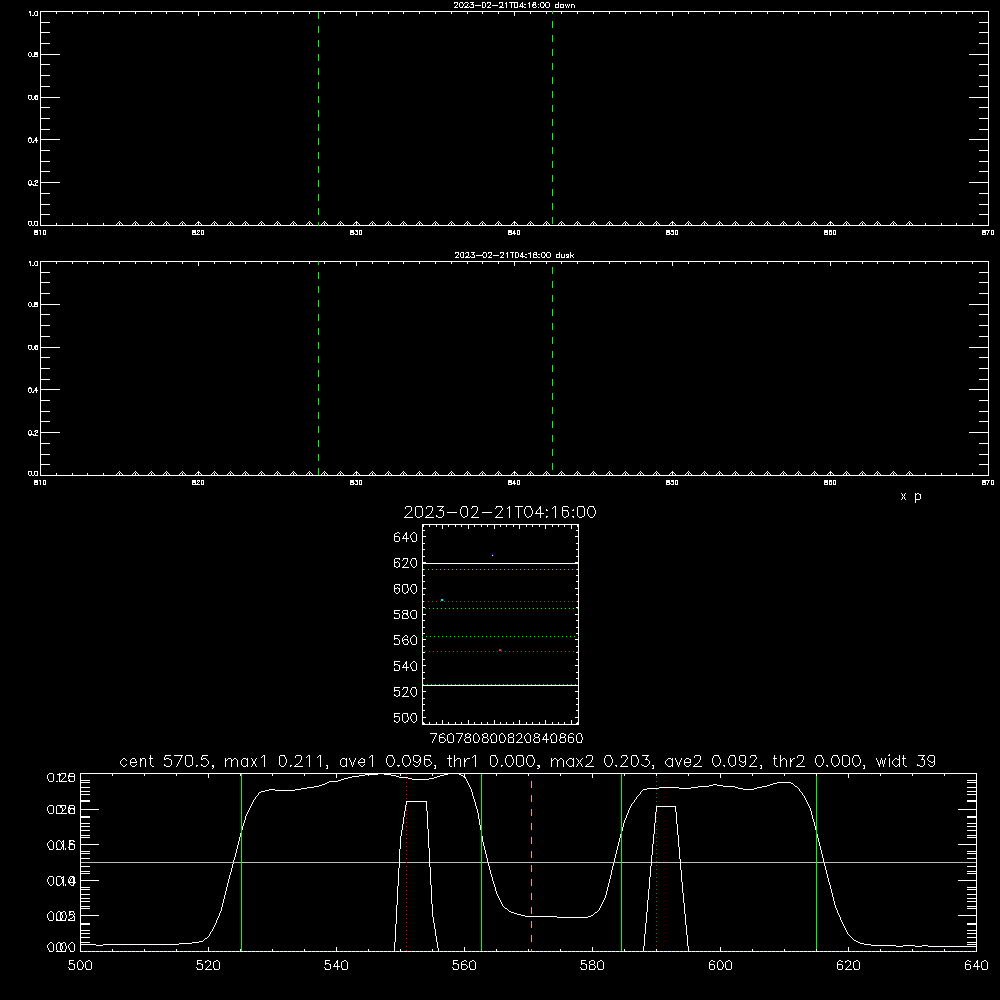The width and height of the screenshot is (1000, 1000).
Task: Click the x-axis label string '760780800820840860'
Action: tap(506, 738)
